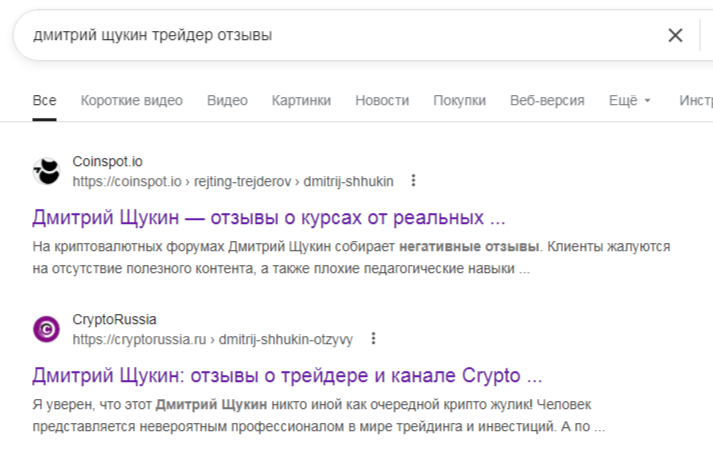The width and height of the screenshot is (713, 451).
Task: Go to the Новости tab
Action: click(x=382, y=101)
